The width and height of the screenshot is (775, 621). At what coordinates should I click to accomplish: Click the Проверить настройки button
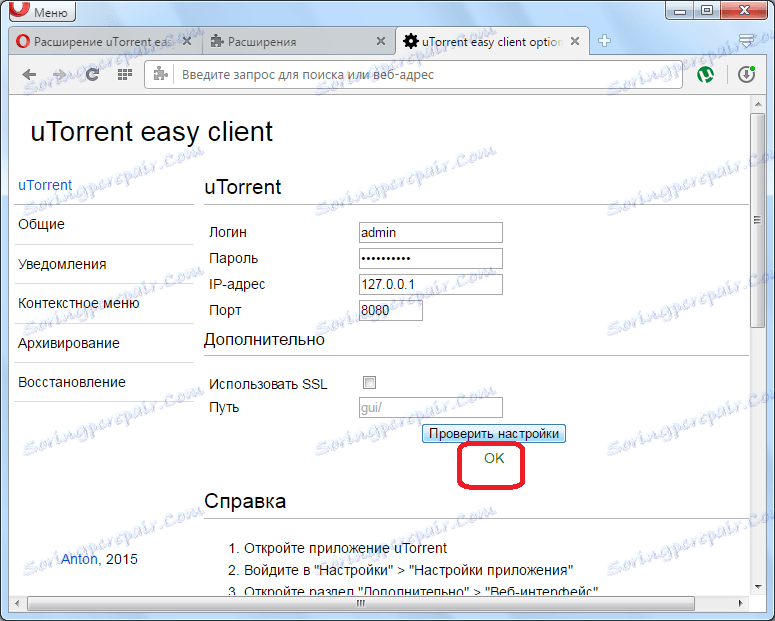click(494, 434)
